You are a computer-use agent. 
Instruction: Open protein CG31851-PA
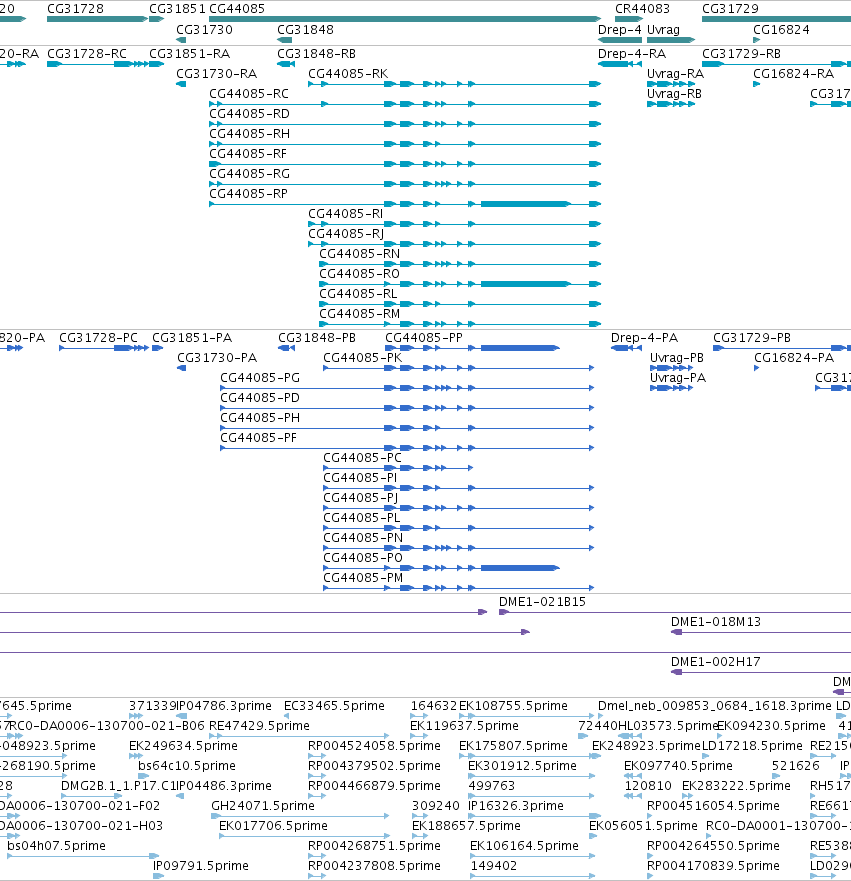click(192, 338)
